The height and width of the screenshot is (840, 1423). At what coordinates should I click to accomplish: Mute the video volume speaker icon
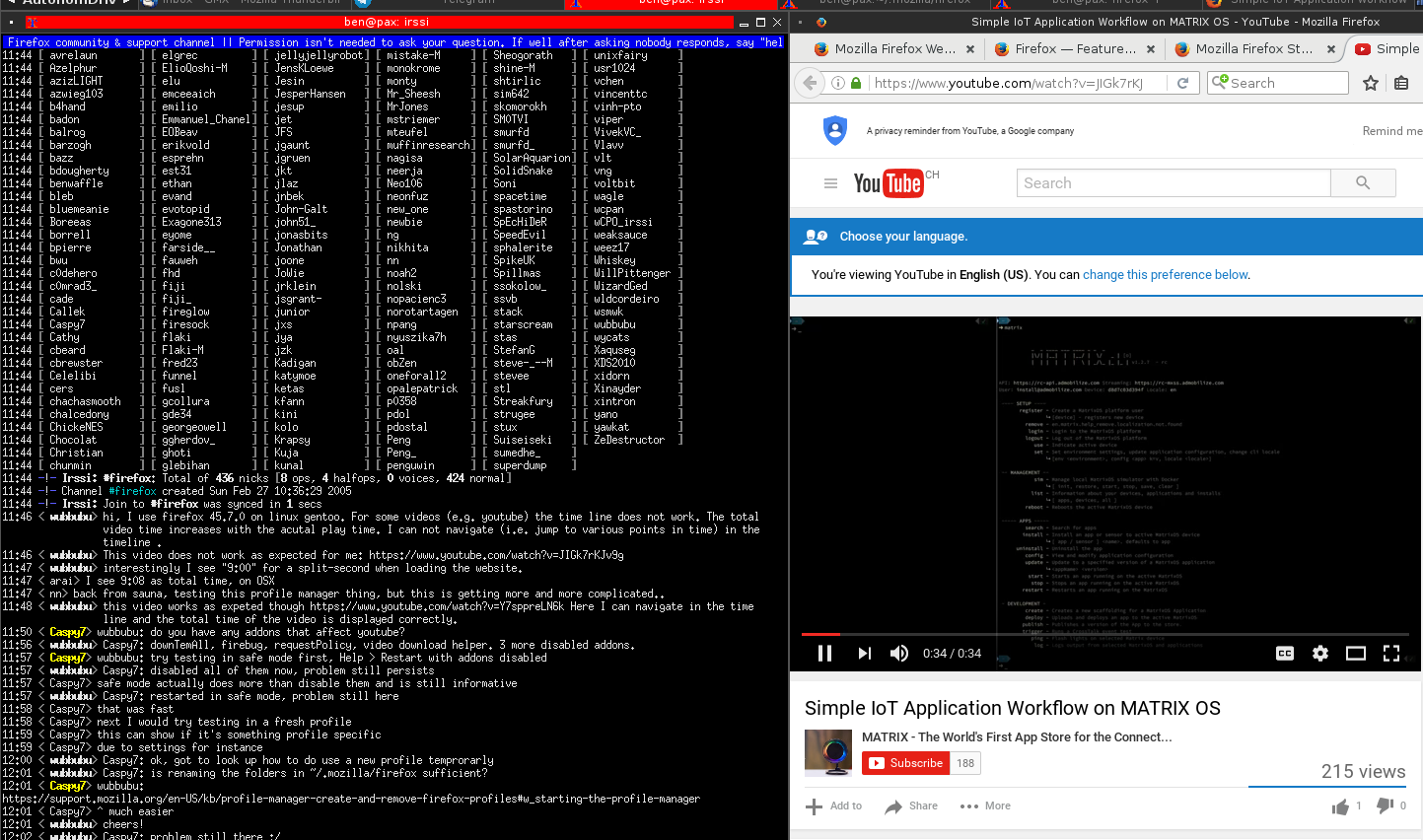pos(899,653)
